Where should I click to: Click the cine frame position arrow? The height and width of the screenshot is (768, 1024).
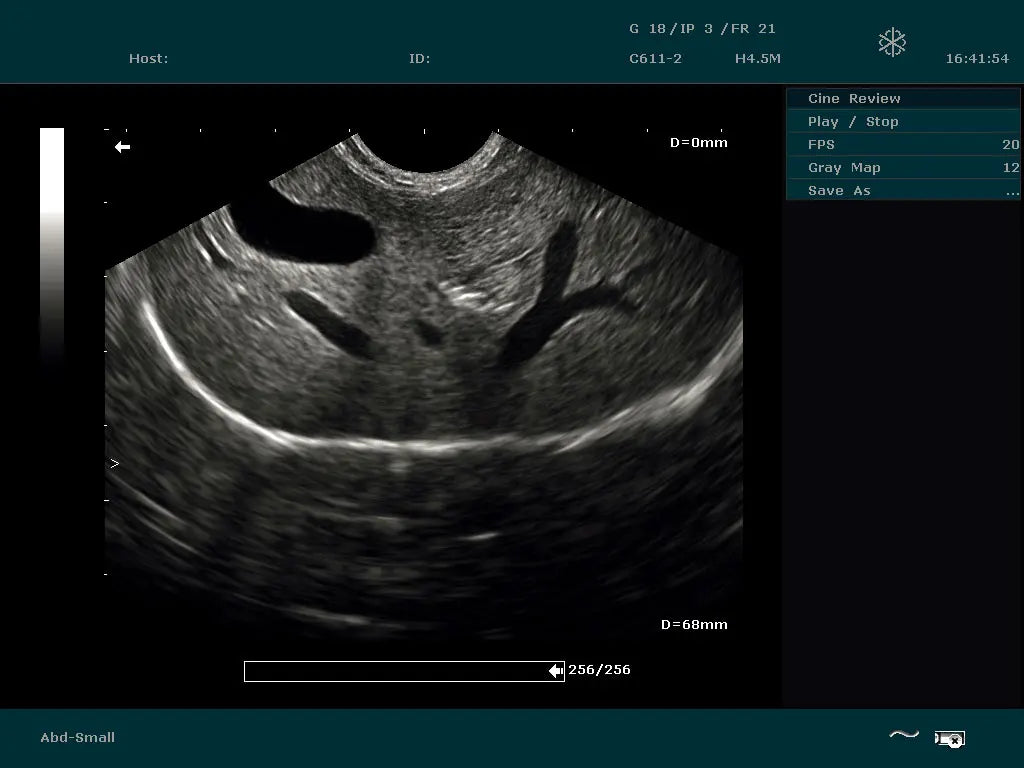pyautogui.click(x=556, y=671)
